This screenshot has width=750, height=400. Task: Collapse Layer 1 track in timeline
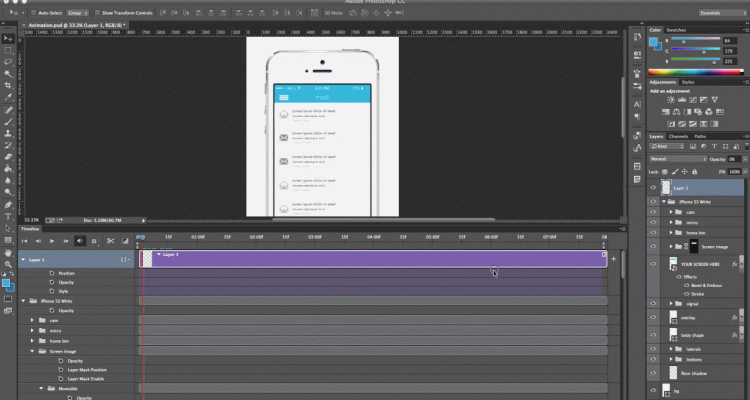coord(23,259)
